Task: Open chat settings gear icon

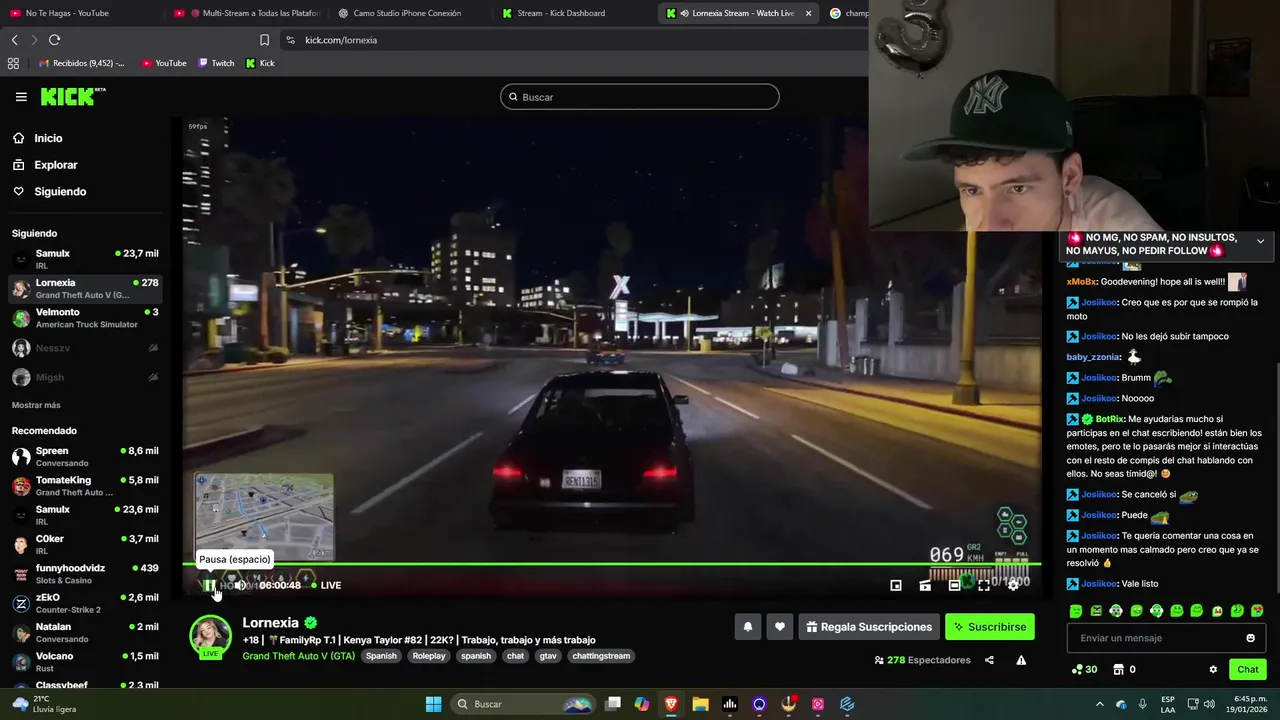Action: click(1213, 669)
